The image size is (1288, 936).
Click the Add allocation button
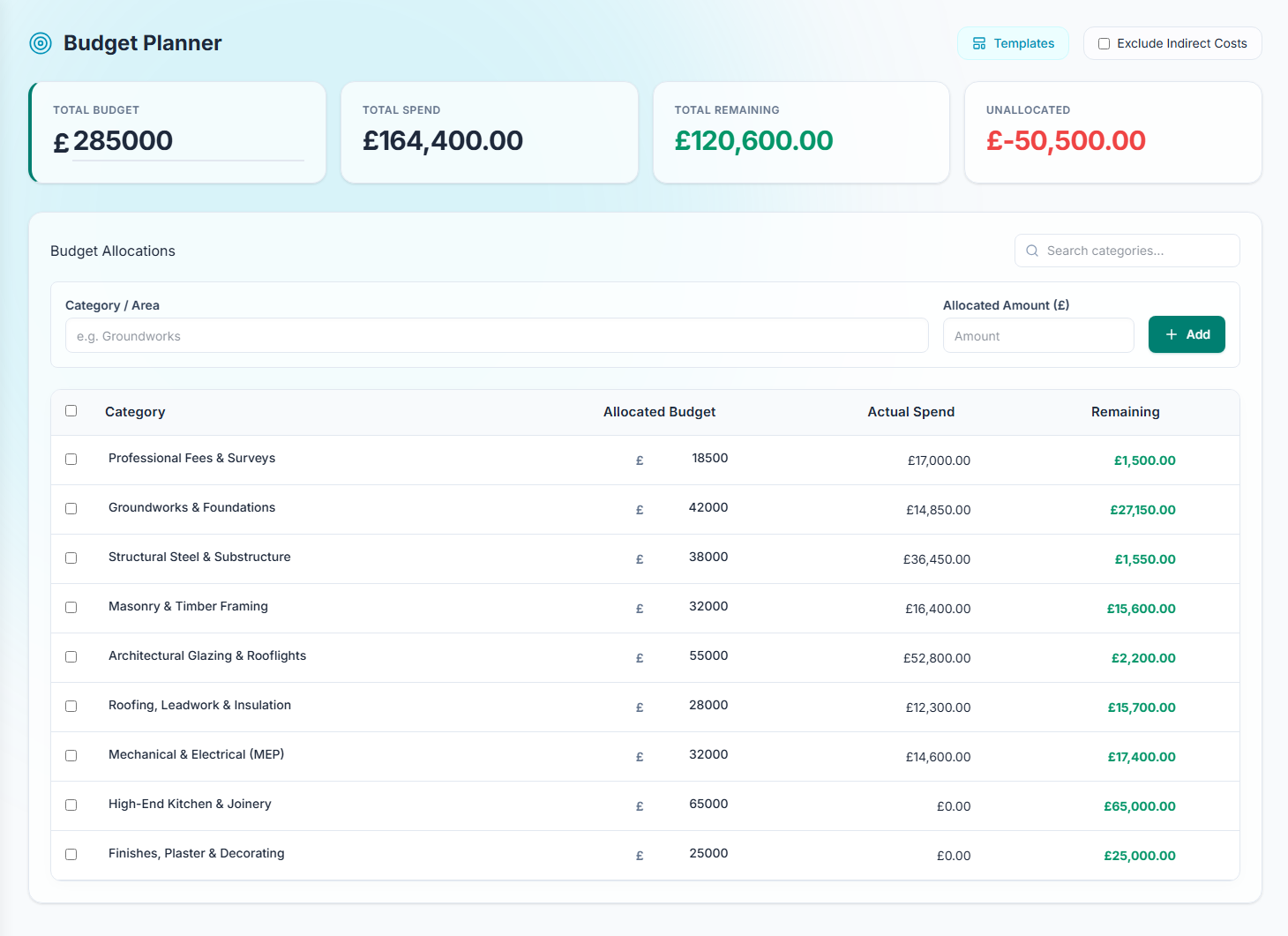1187,334
